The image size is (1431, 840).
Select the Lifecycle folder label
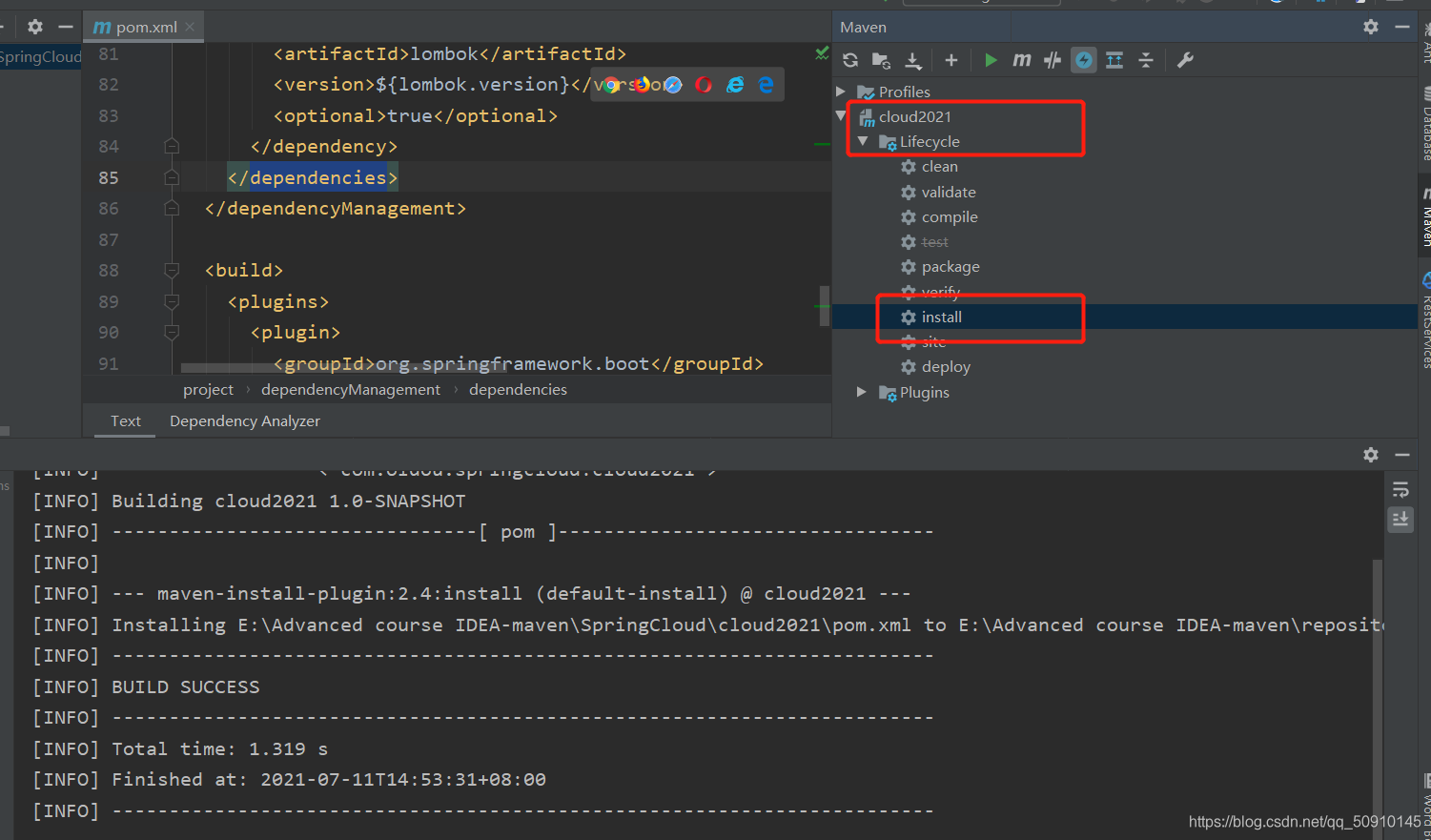(930, 141)
